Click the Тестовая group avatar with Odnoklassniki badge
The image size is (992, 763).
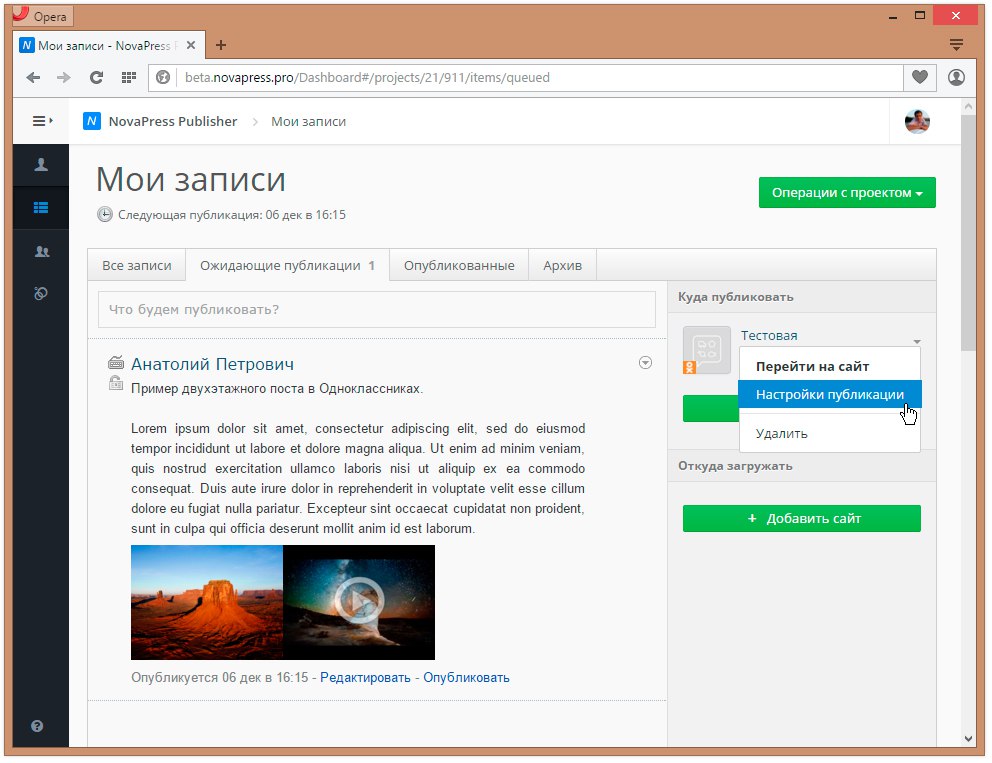pos(707,350)
